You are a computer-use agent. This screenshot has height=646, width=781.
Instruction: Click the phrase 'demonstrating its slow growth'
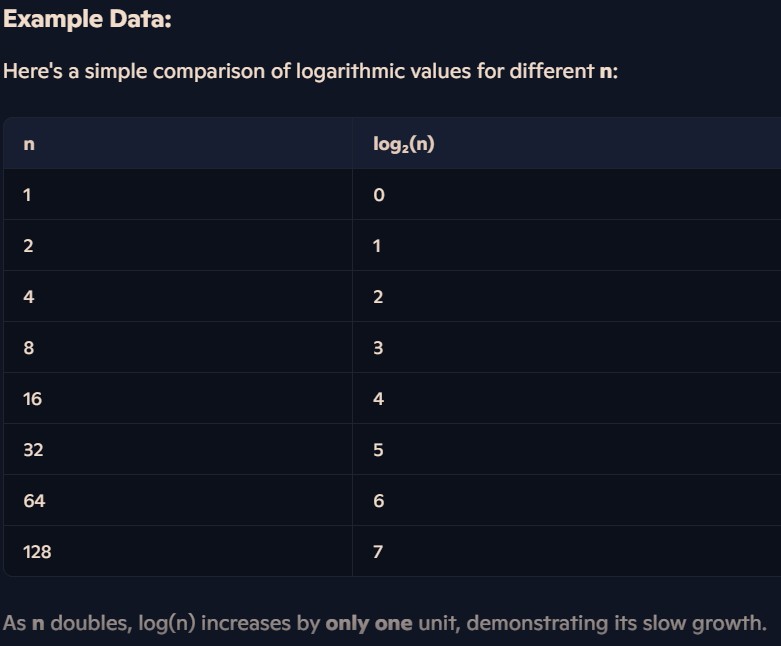pyautogui.click(x=616, y=623)
